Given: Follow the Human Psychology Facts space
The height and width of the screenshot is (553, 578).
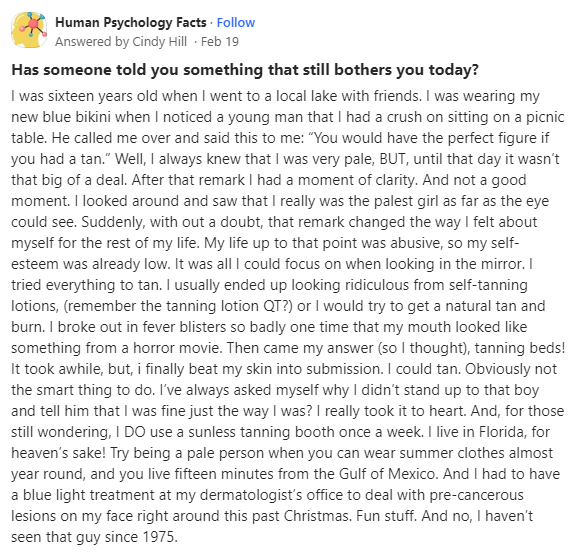Looking at the screenshot, I should point(236,22).
